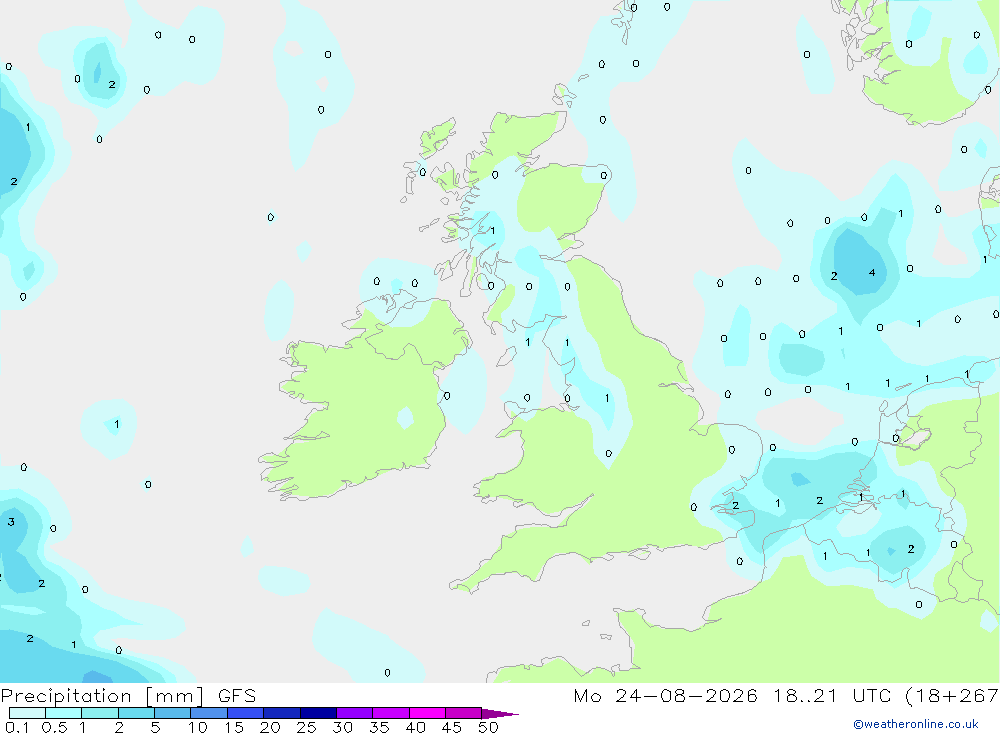Click the 1–2 mm legend swatch
The width and height of the screenshot is (1000, 733).
click(x=100, y=713)
